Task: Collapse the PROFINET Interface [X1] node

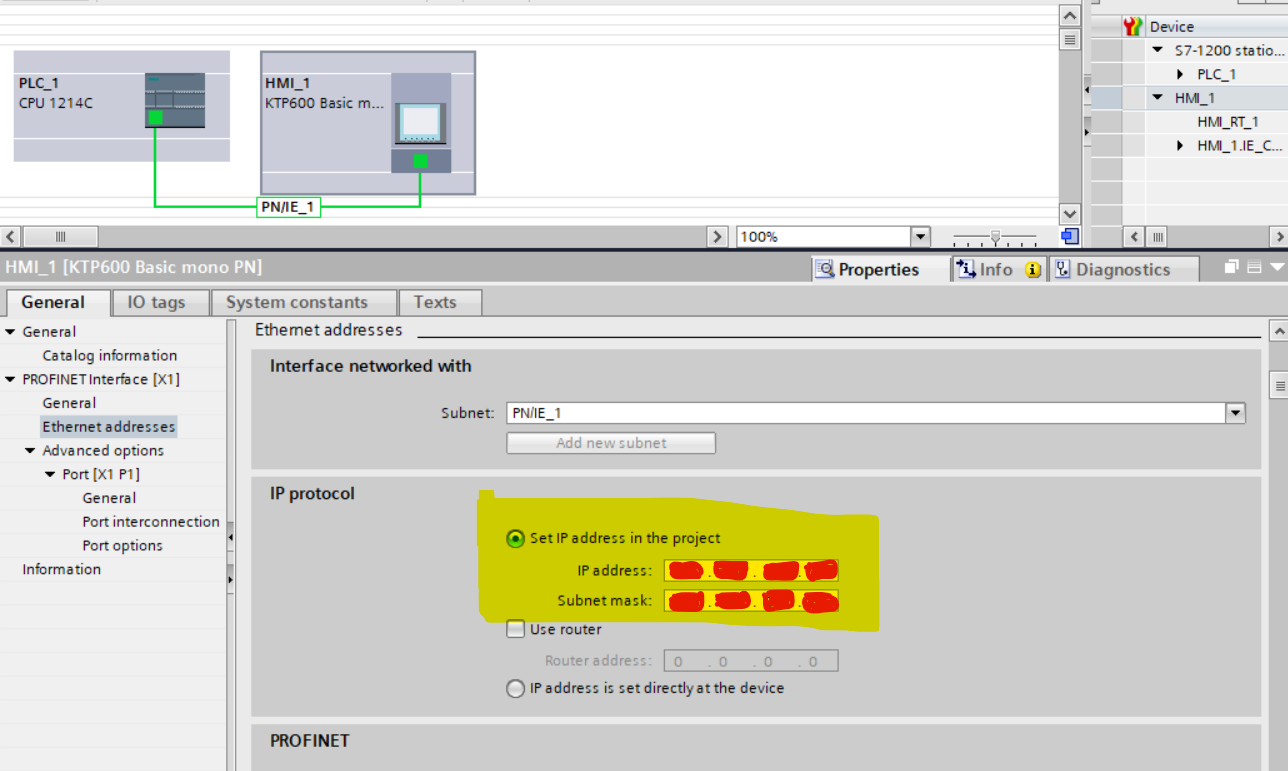Action: pos(10,380)
